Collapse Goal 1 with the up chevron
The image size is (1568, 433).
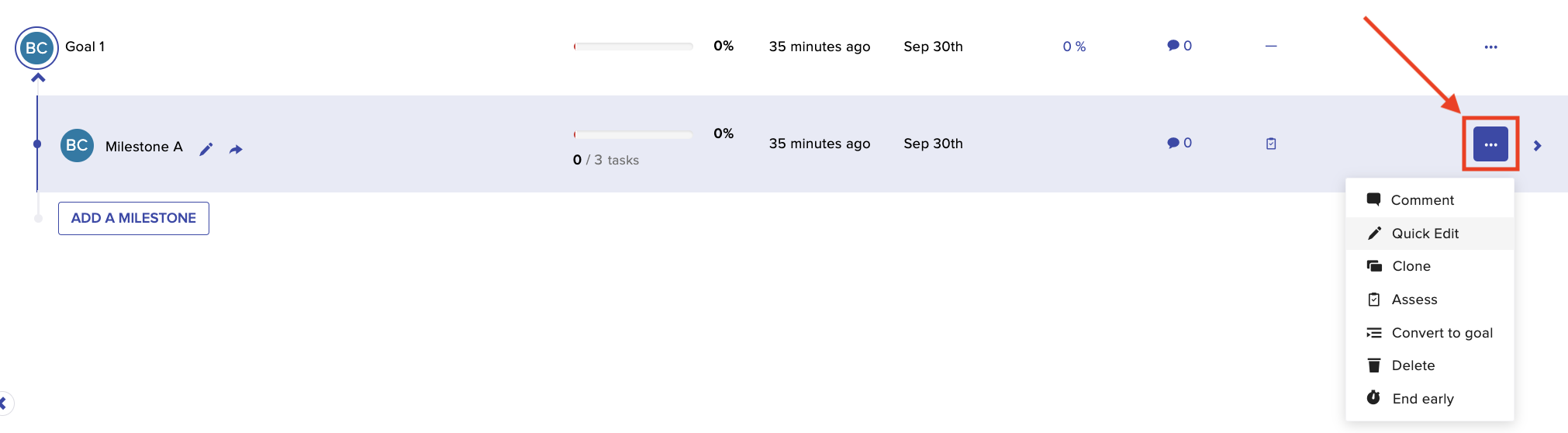(x=38, y=78)
